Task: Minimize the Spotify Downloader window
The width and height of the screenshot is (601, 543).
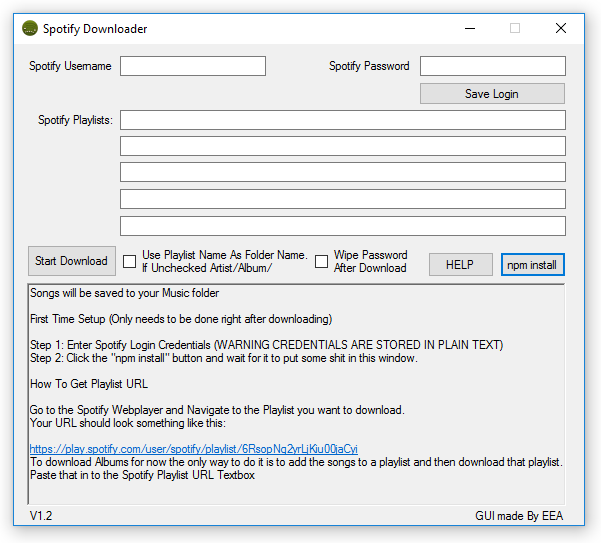Action: coord(470,28)
